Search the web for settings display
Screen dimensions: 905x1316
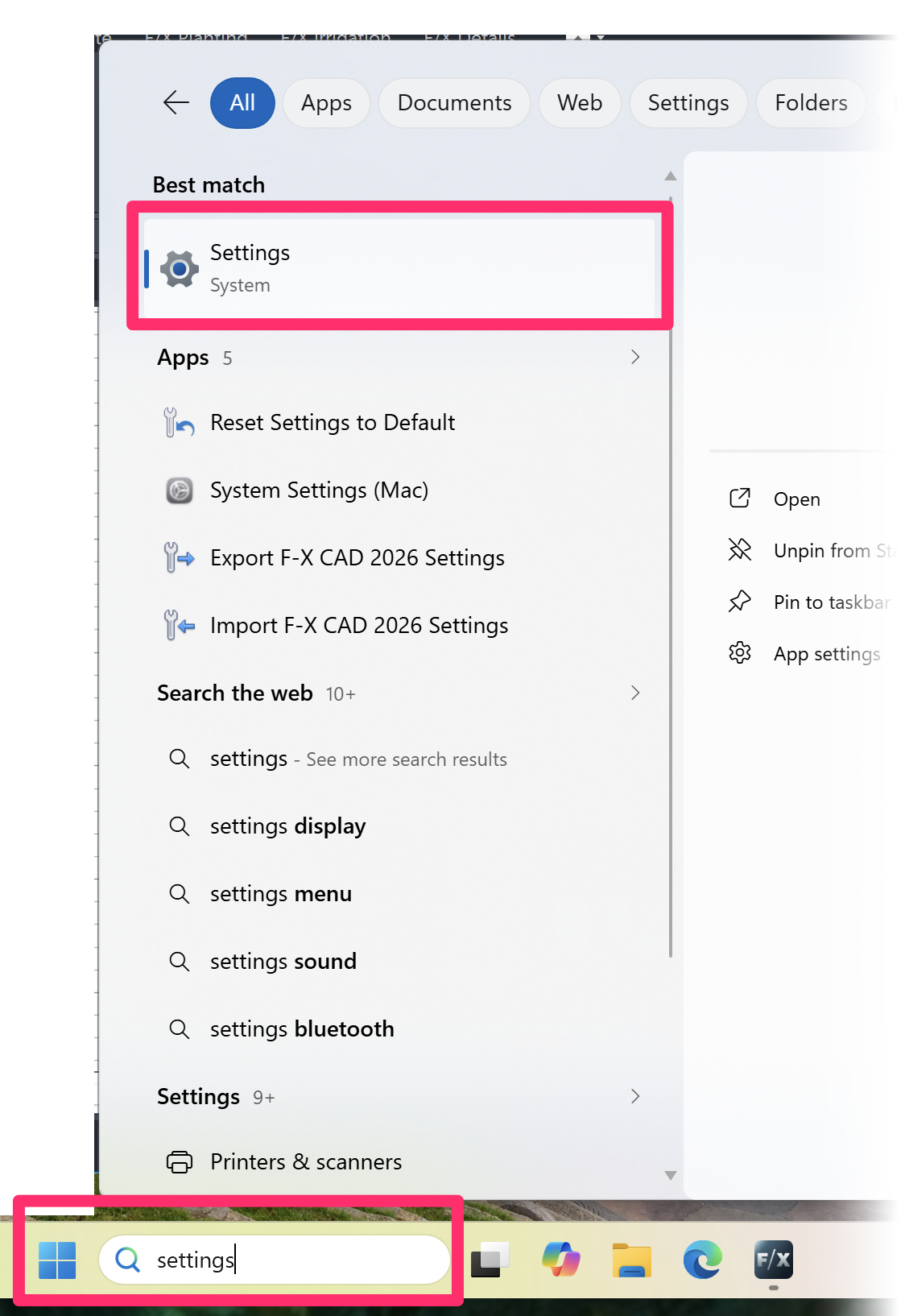(x=400, y=826)
